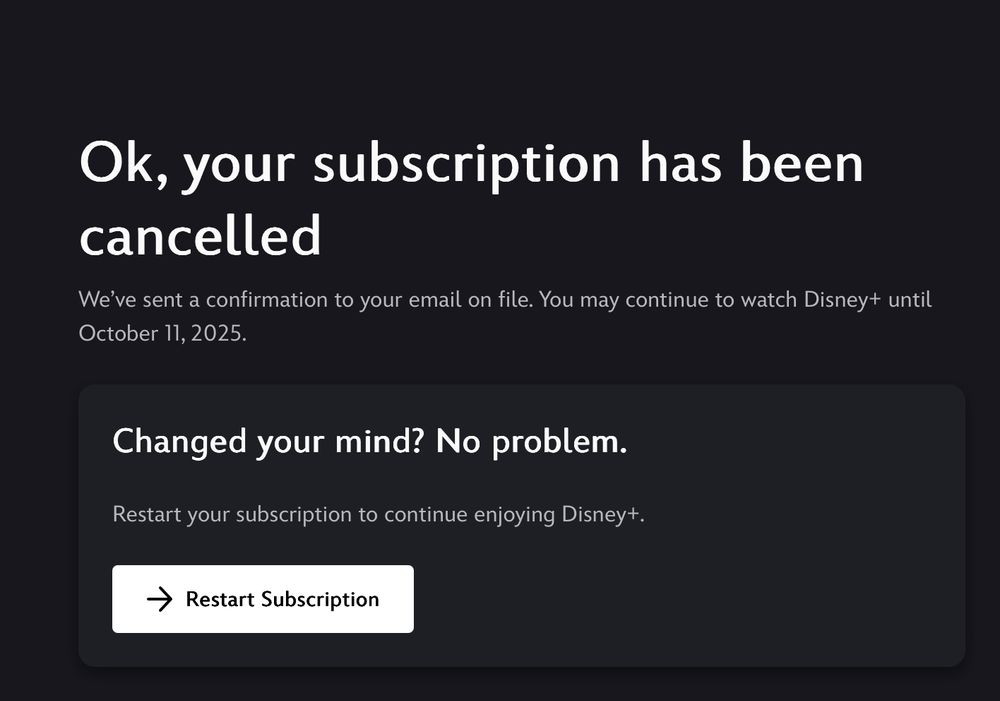Select the phrase 'No problem.' in the card

(x=533, y=441)
